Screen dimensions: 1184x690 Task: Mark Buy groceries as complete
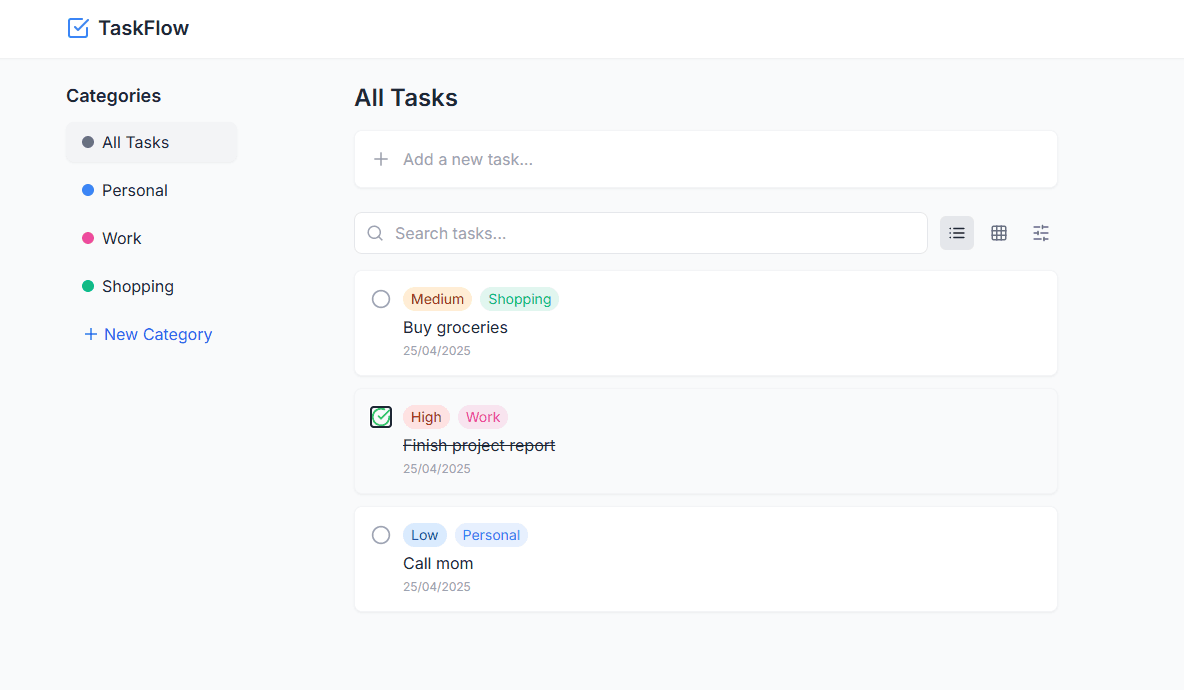point(381,299)
